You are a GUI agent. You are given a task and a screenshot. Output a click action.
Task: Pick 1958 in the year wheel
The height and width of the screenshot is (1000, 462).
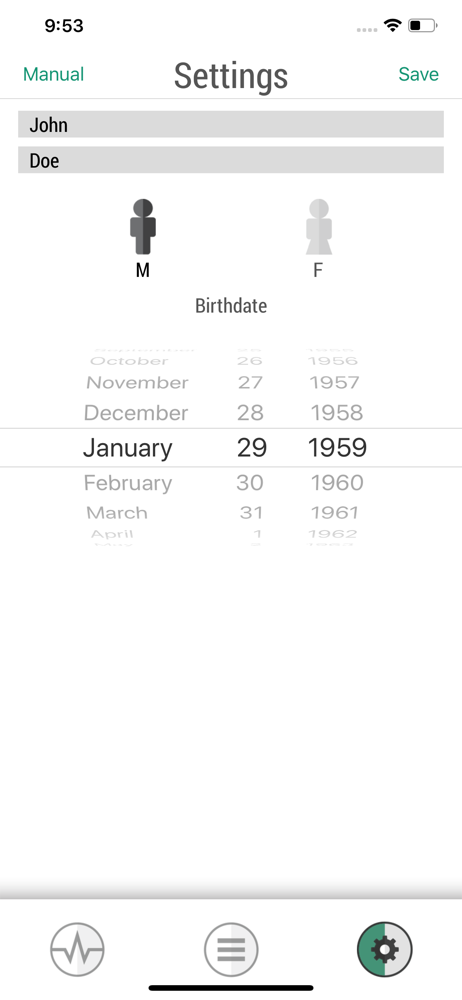coord(337,413)
